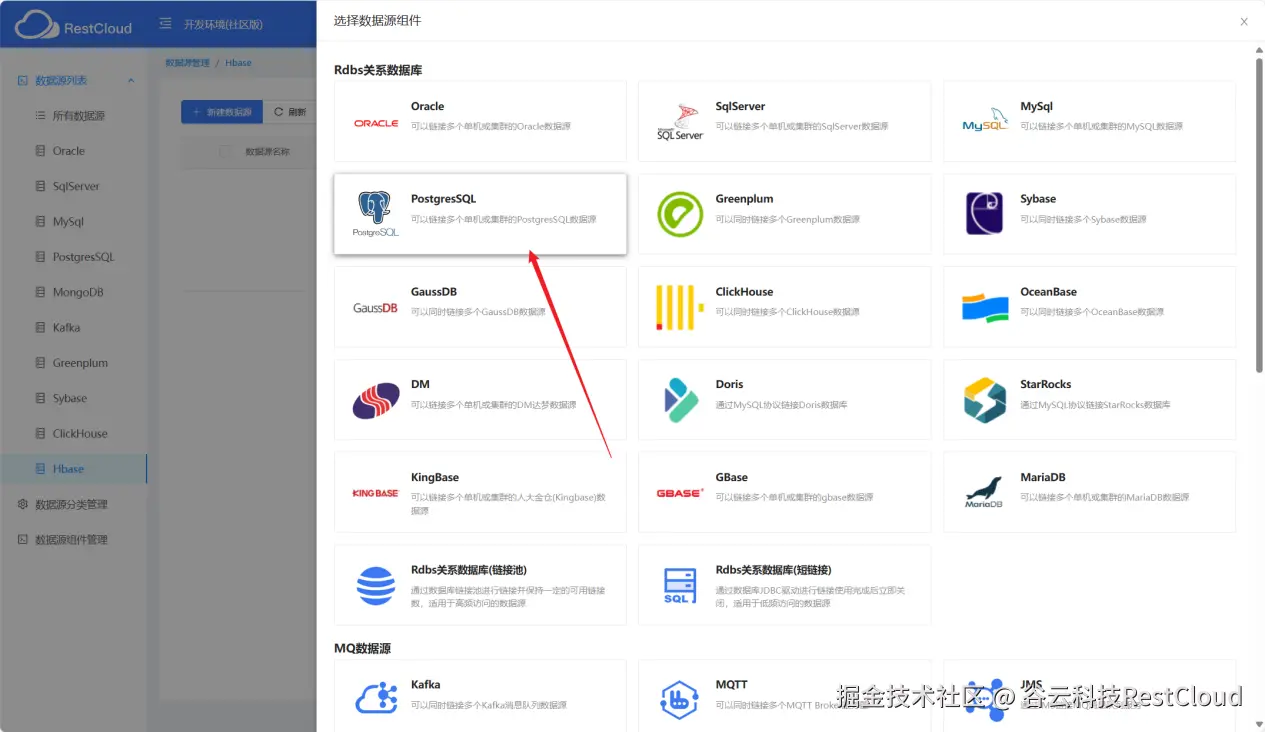Select ClickHouse in the sidebar list
The height and width of the screenshot is (732, 1265).
74,434
